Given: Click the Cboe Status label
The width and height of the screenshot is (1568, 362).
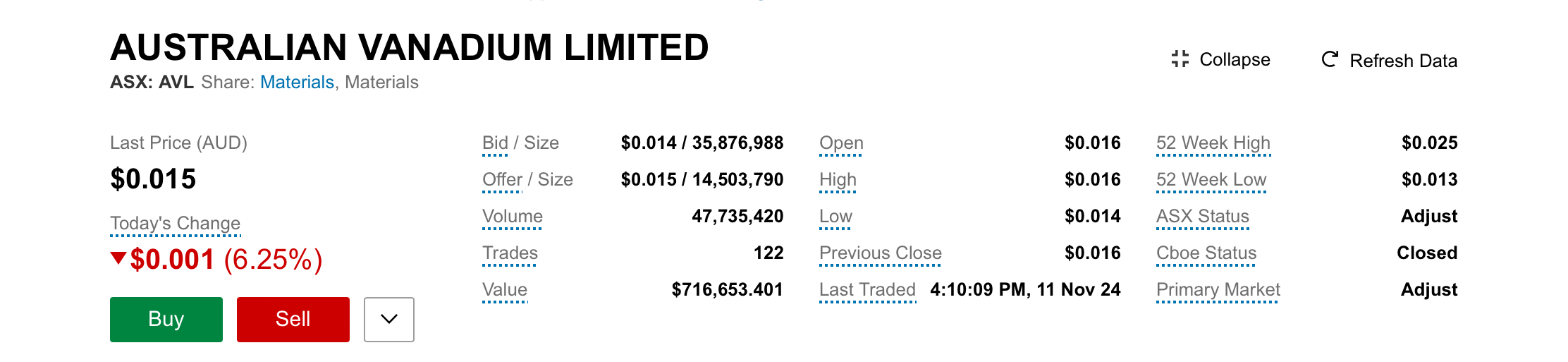Looking at the screenshot, I should [1206, 253].
